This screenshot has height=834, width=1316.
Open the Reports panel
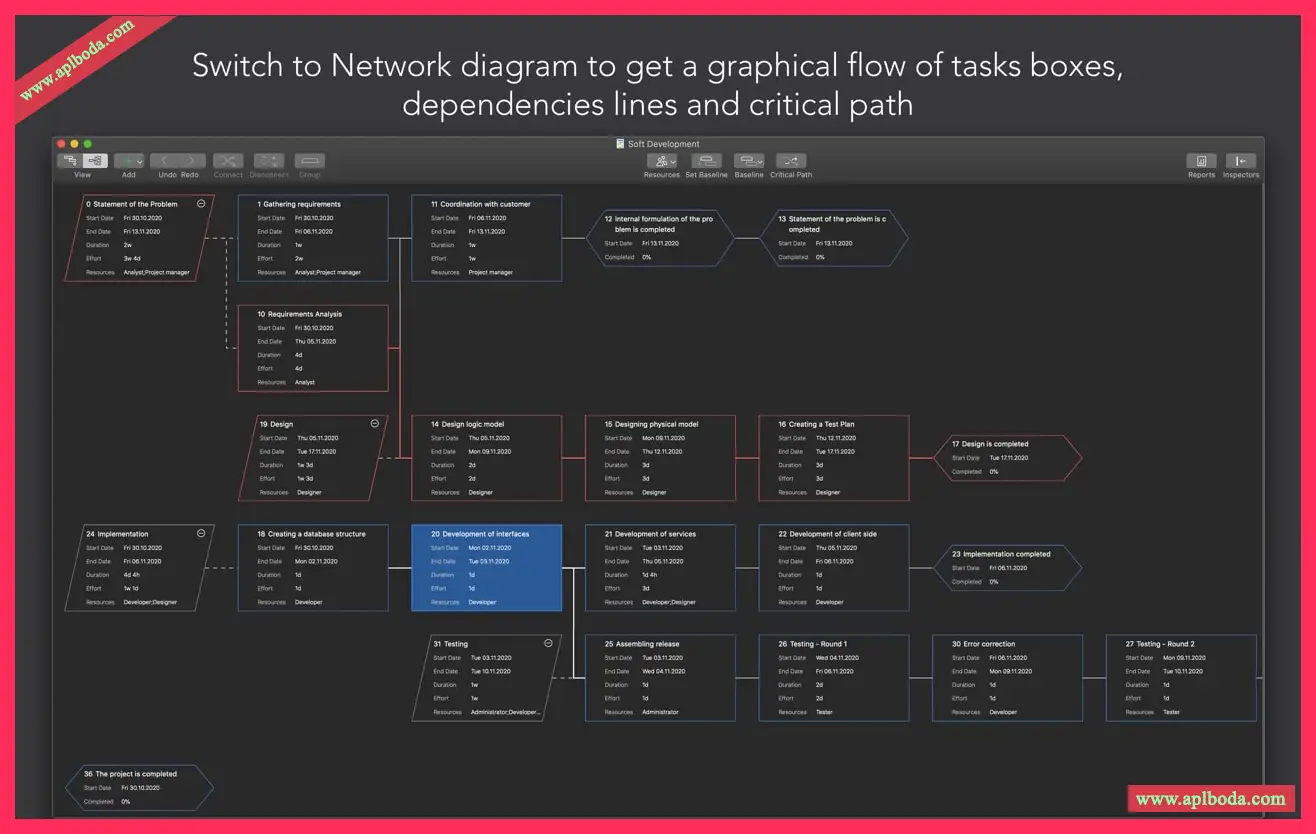tap(1201, 161)
